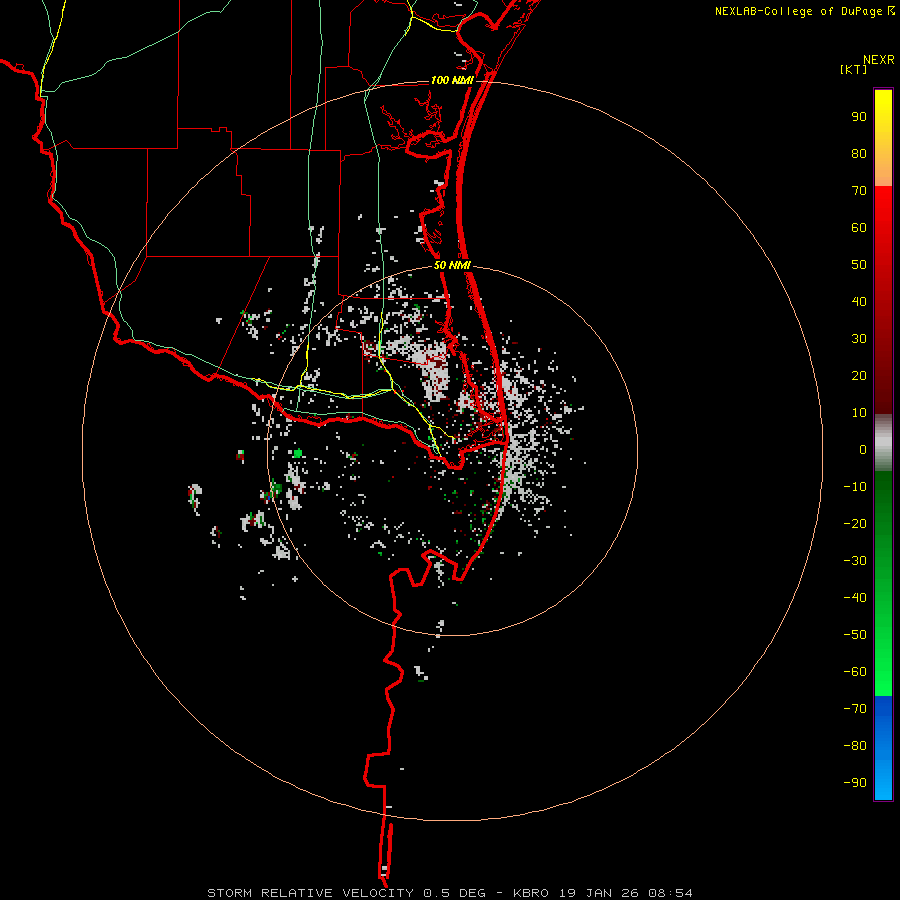Click the -30 value on velocity scale
This screenshot has width=900, height=900.
(855, 561)
